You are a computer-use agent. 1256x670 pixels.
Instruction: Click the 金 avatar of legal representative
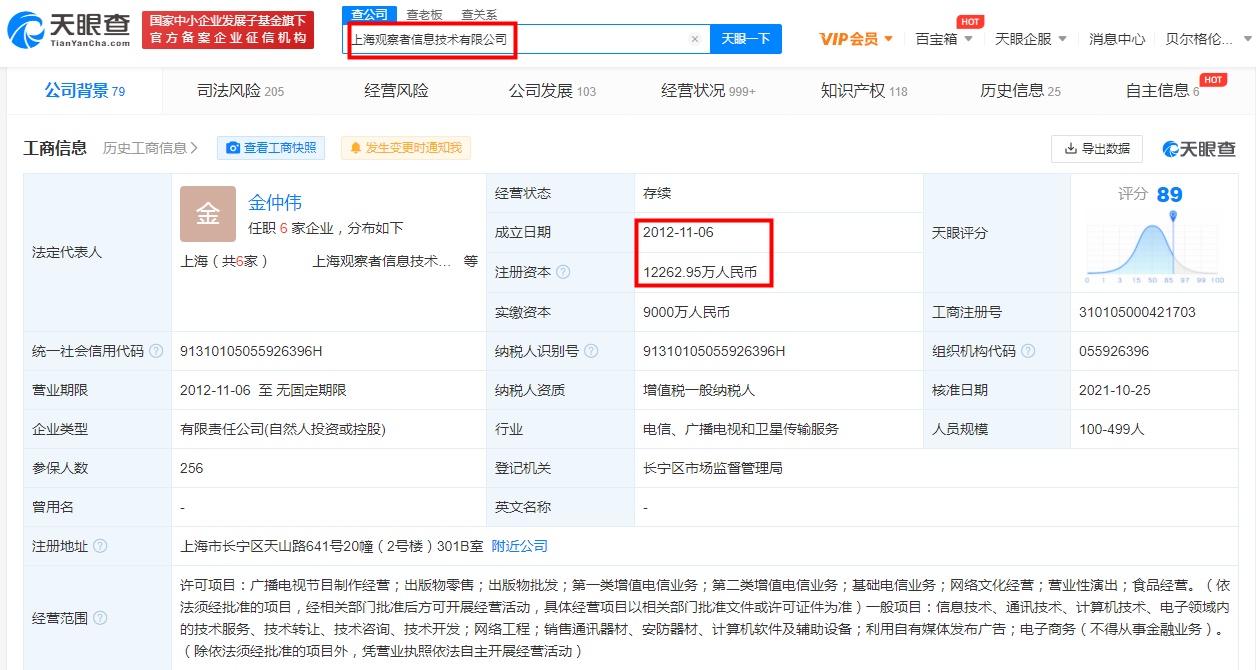click(x=208, y=214)
